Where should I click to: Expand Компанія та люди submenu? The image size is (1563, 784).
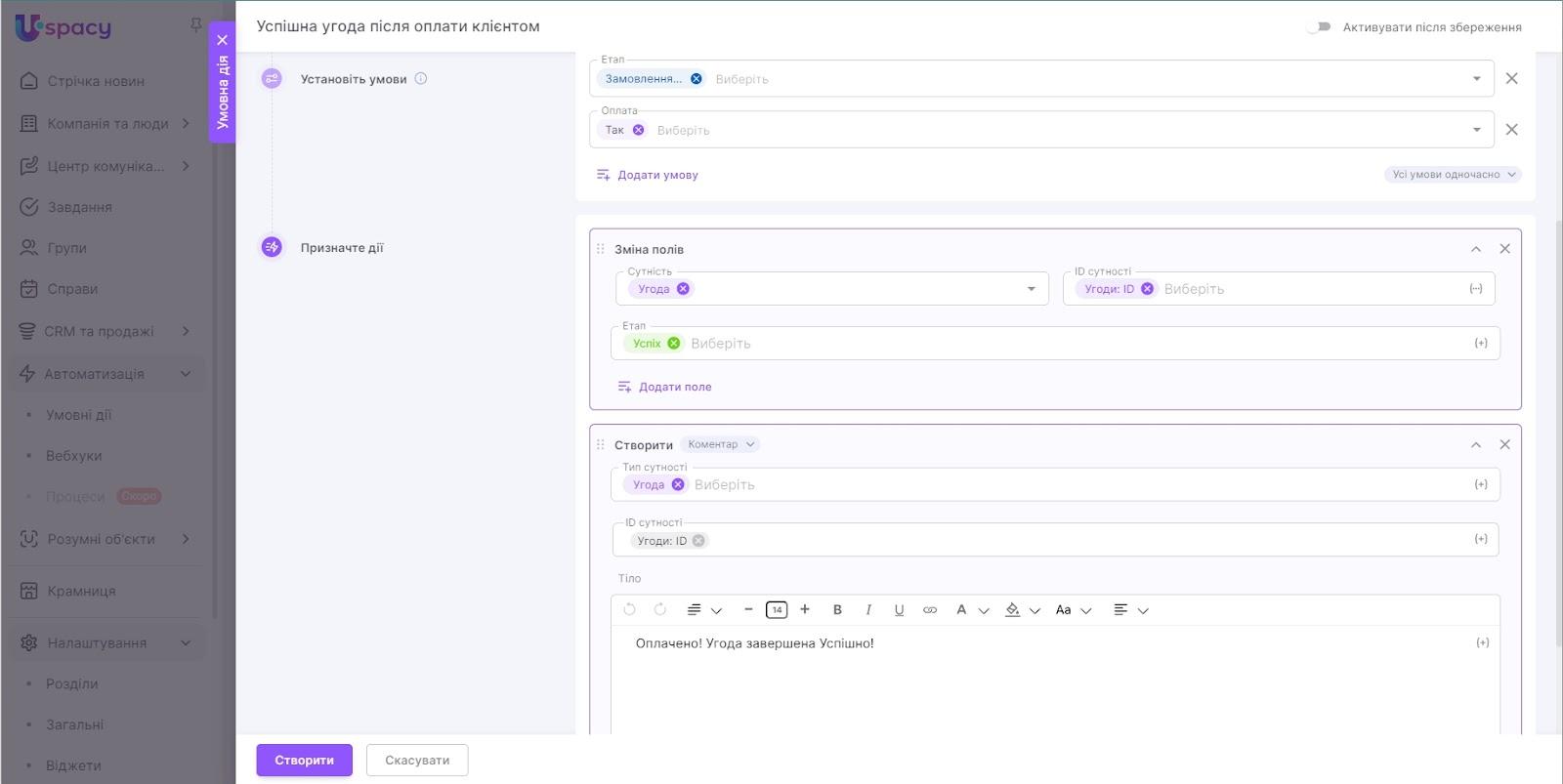(x=186, y=124)
